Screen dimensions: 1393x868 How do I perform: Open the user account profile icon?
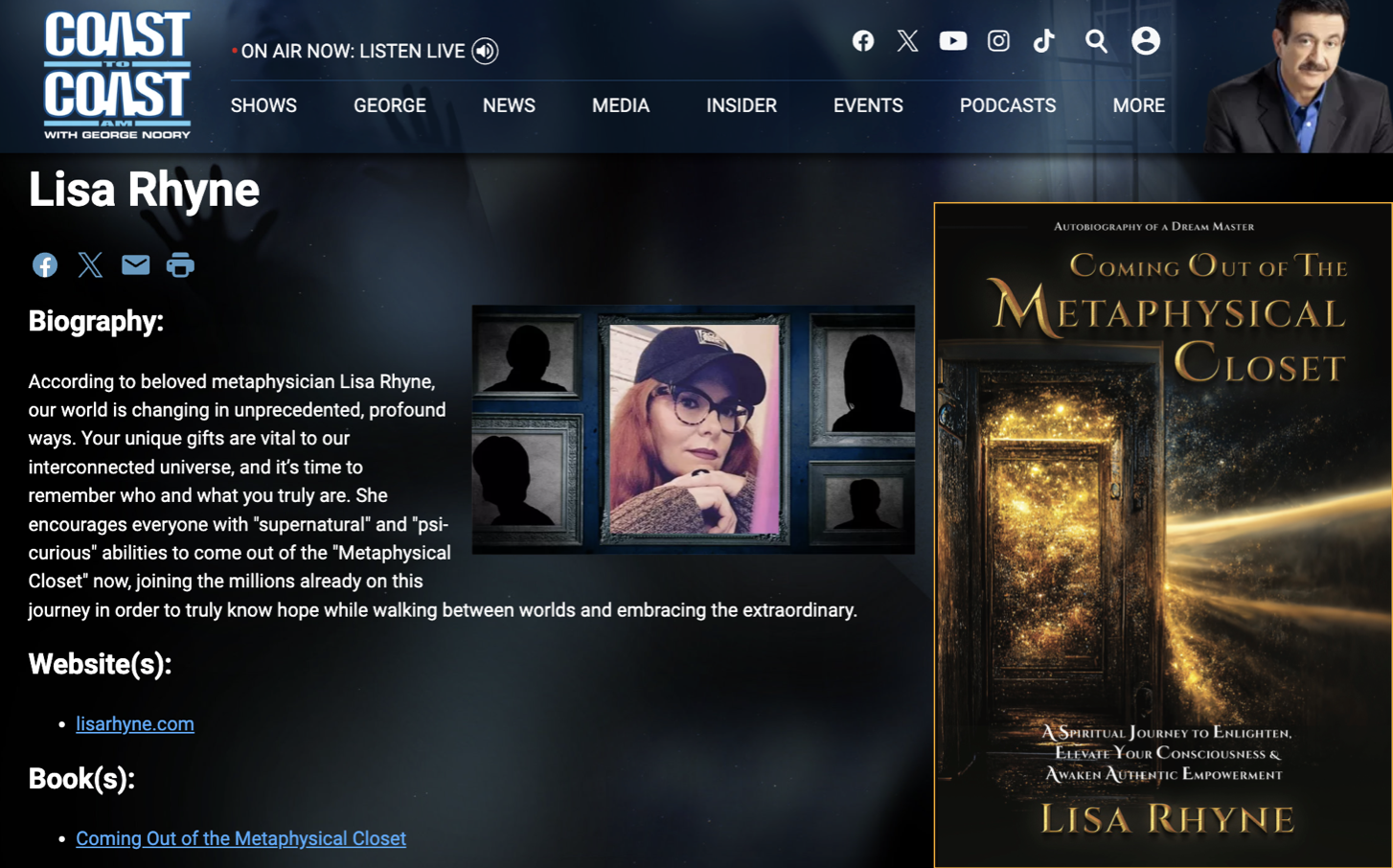tap(1145, 41)
